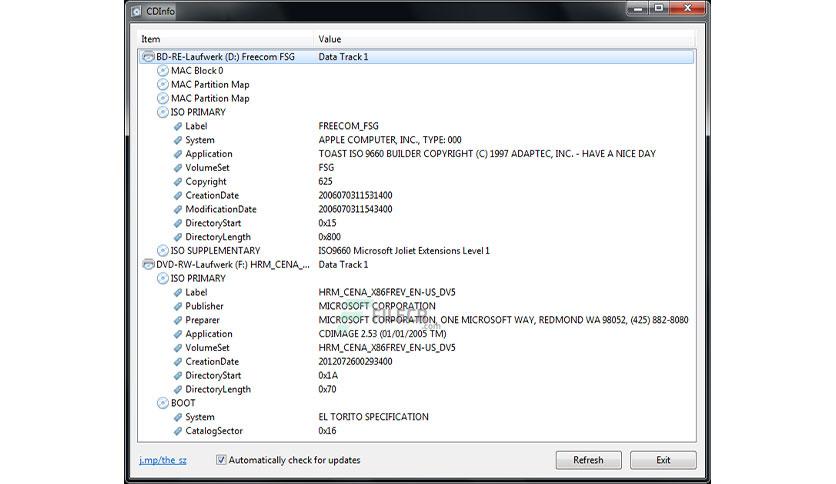Open the j.mp/the_sz link
This screenshot has width=836, height=484.
[x=163, y=460]
